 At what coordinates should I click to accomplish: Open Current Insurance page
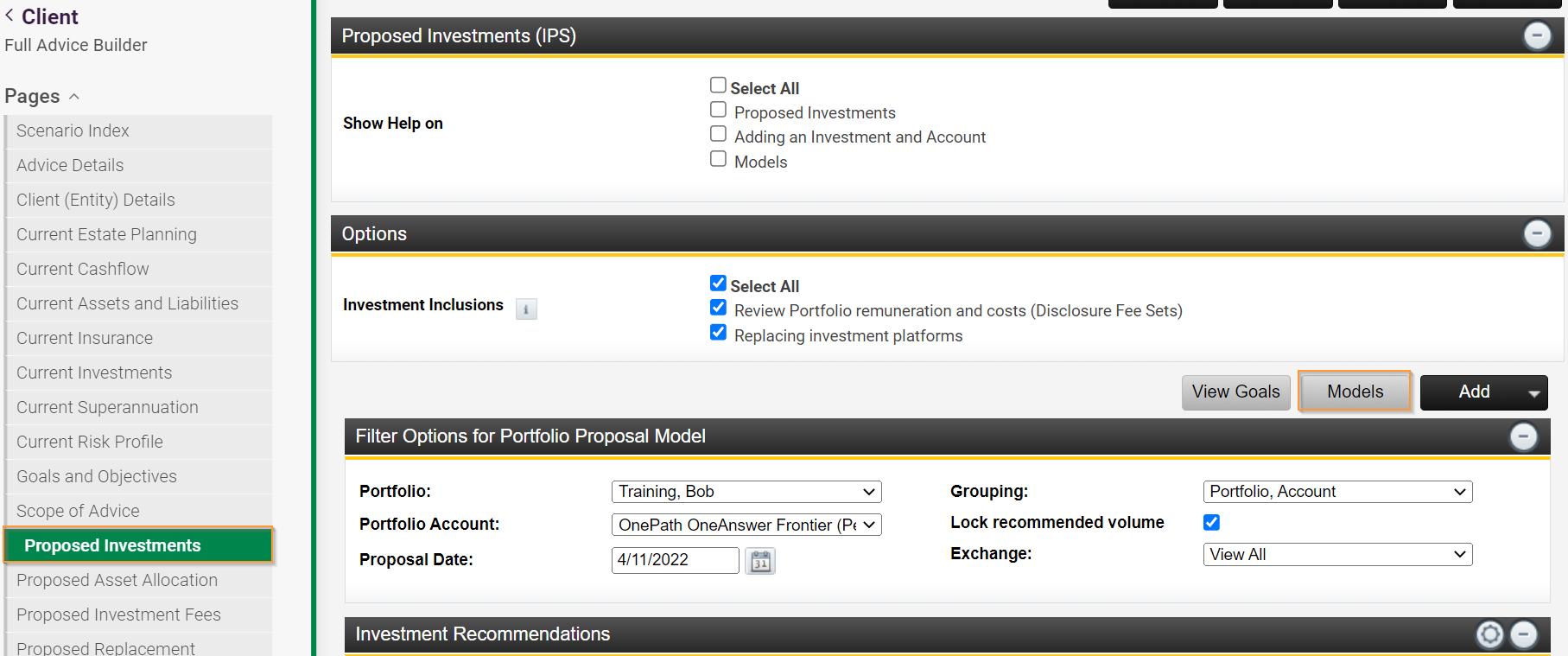pos(139,339)
